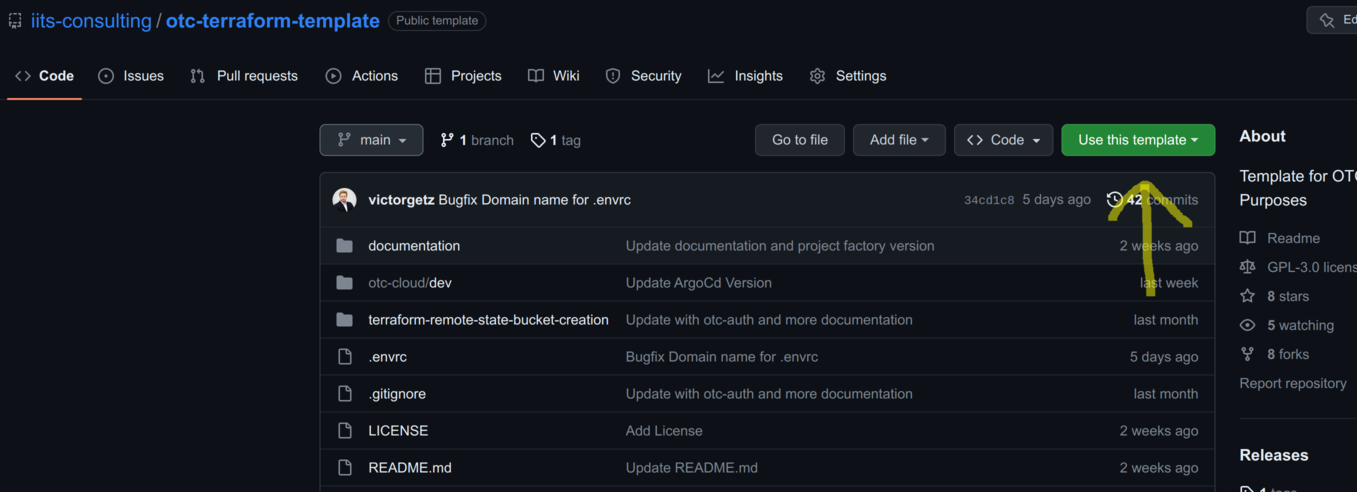The image size is (1357, 492).
Task: Open the Pull requests tab
Action: (x=244, y=76)
